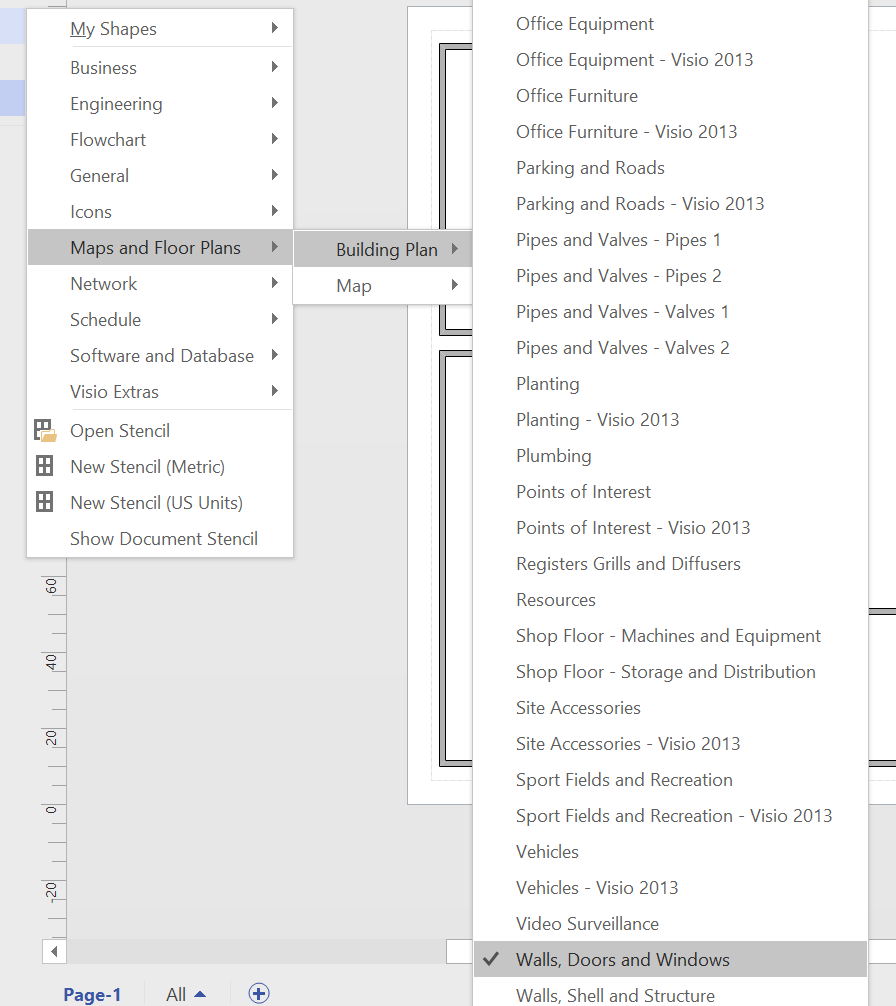Click Show Document Stencil

tap(163, 538)
